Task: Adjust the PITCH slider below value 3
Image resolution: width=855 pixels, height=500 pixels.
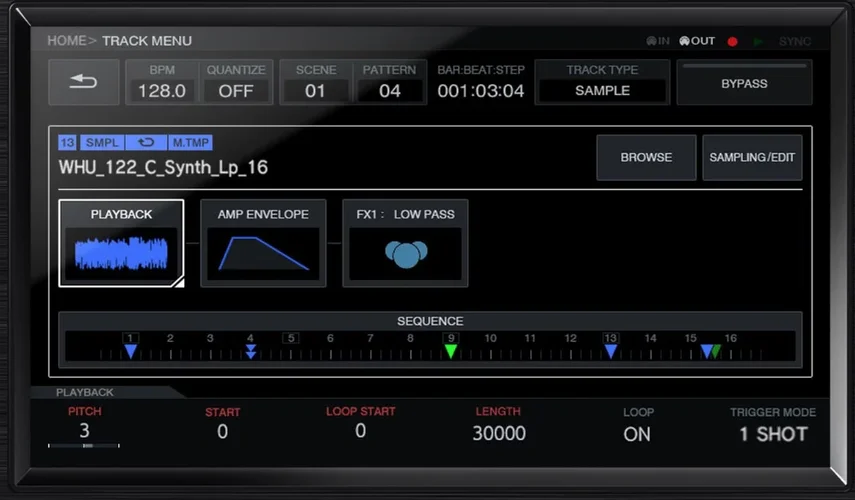Action: [x=84, y=445]
